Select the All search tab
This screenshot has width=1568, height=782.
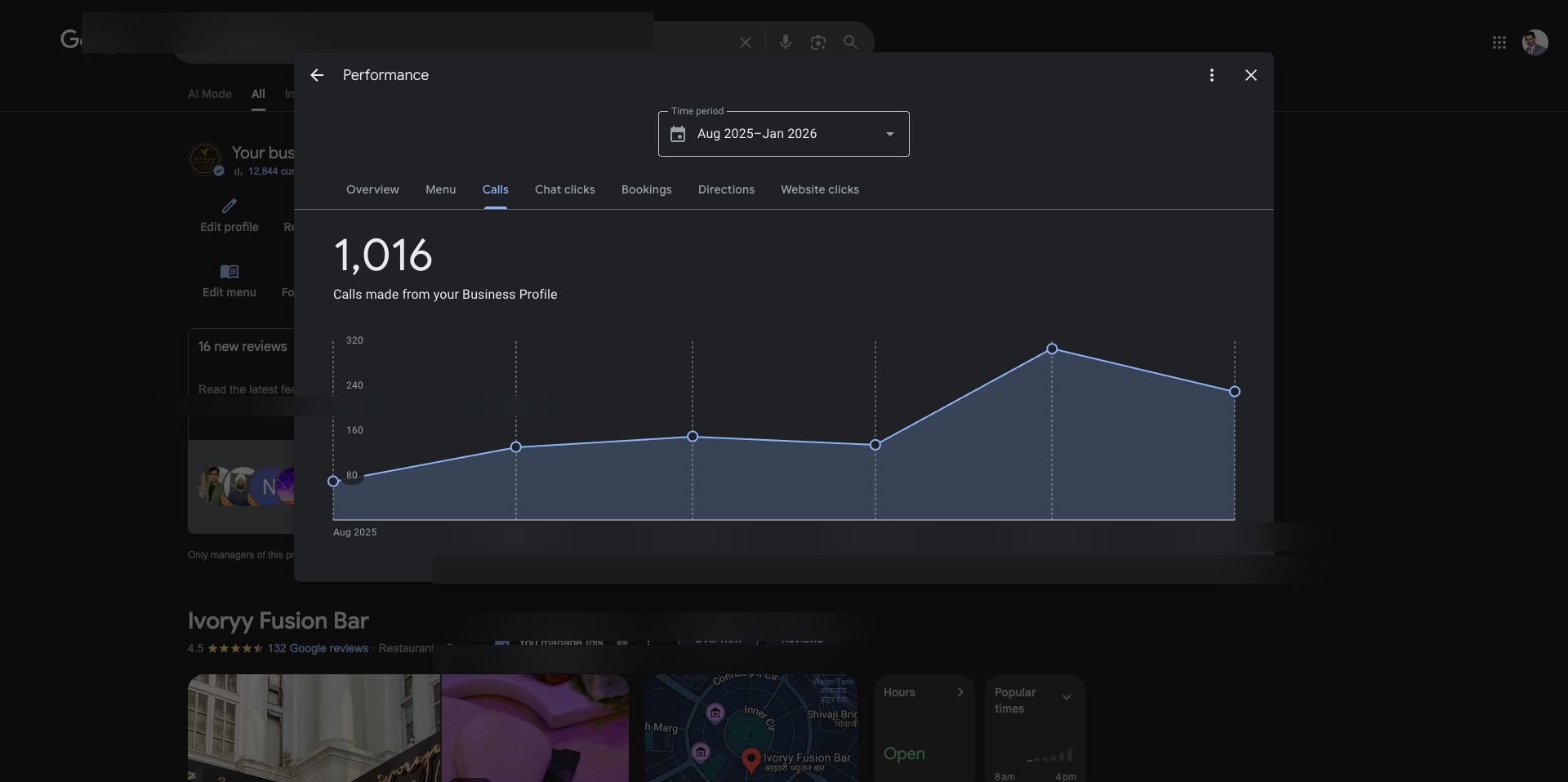click(258, 94)
